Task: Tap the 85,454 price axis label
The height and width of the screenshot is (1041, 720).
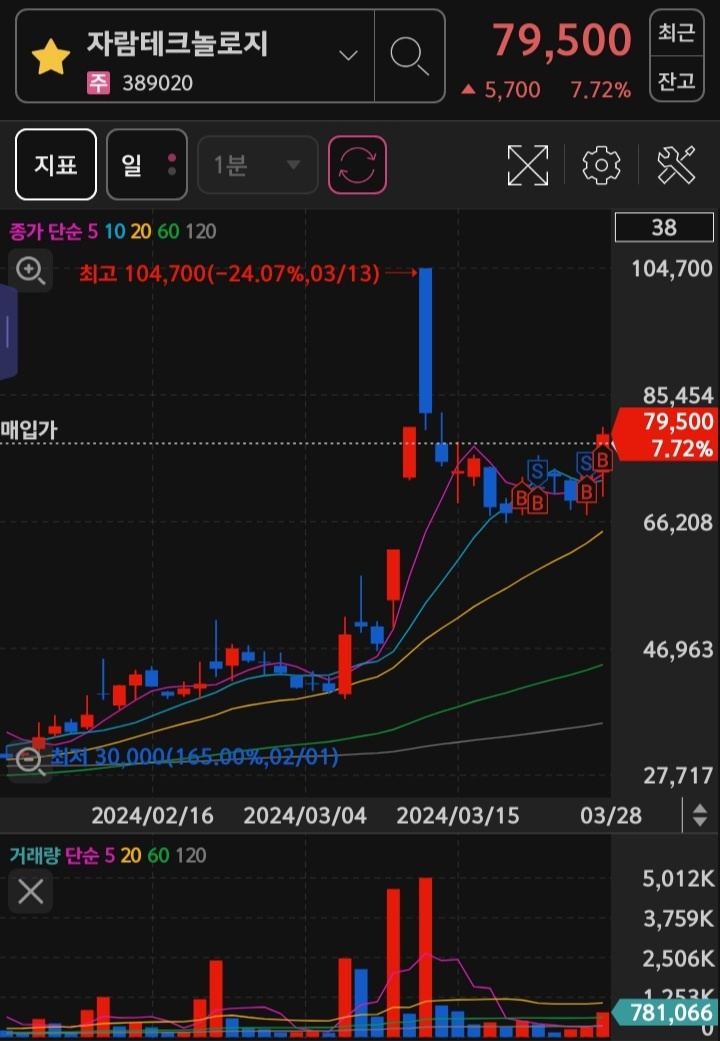Action: pos(678,395)
